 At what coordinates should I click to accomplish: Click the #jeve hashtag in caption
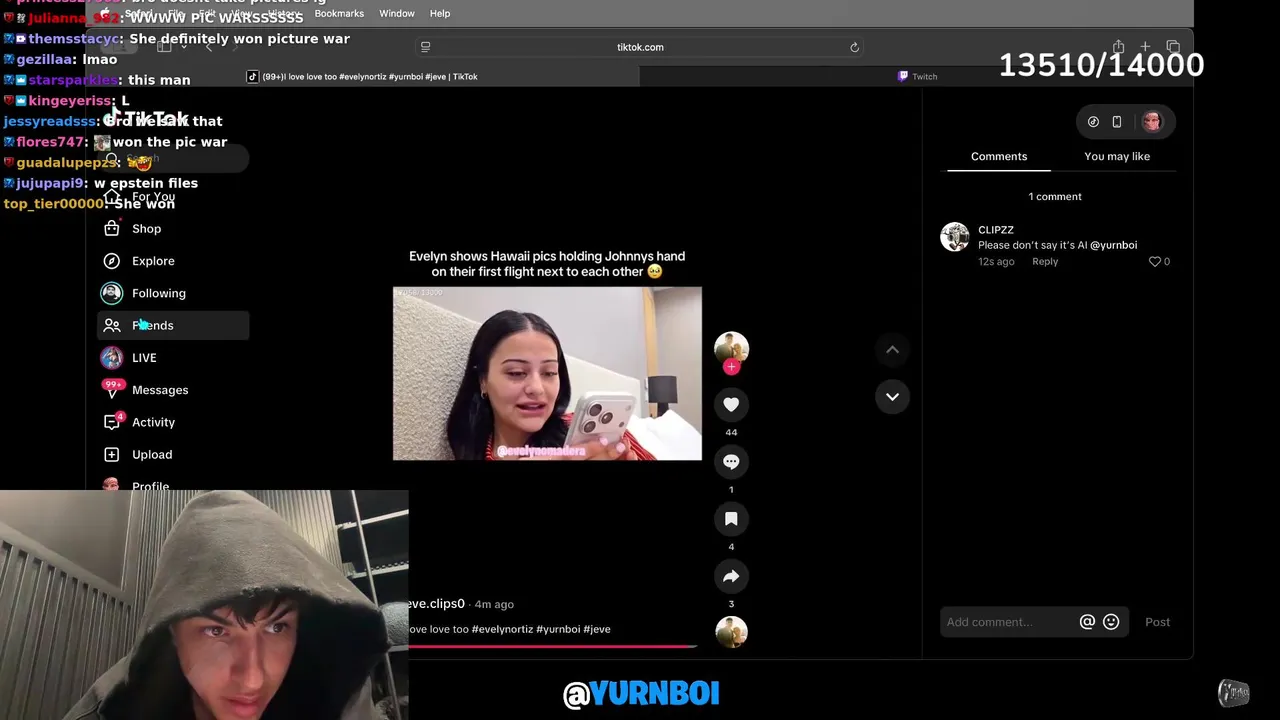[597, 629]
